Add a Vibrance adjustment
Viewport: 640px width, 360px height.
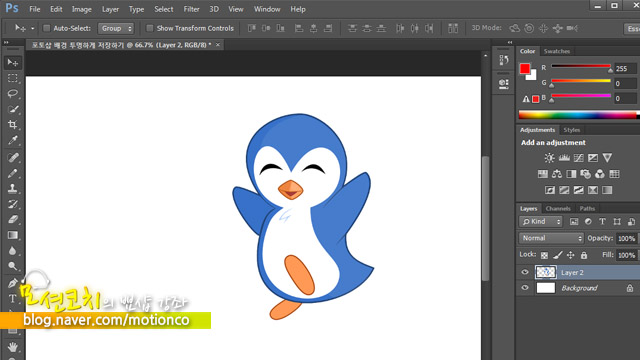point(607,158)
